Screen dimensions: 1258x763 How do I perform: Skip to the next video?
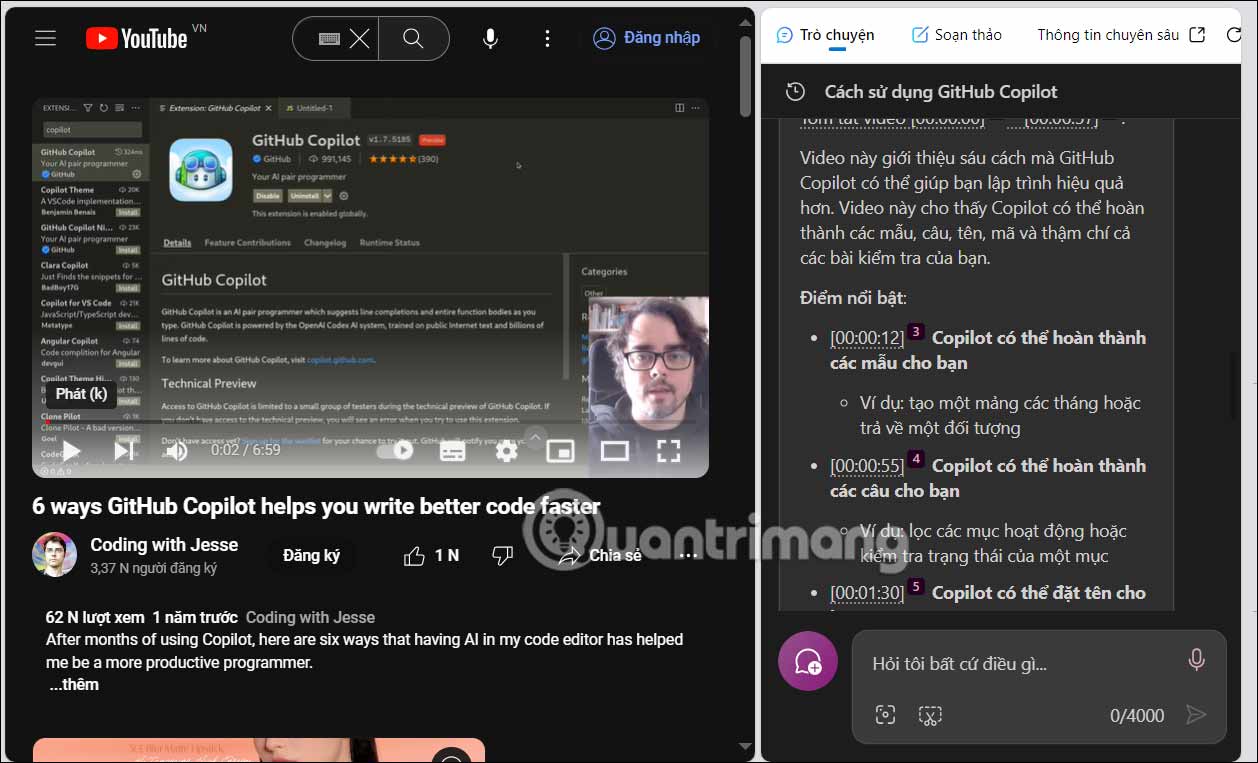(123, 451)
